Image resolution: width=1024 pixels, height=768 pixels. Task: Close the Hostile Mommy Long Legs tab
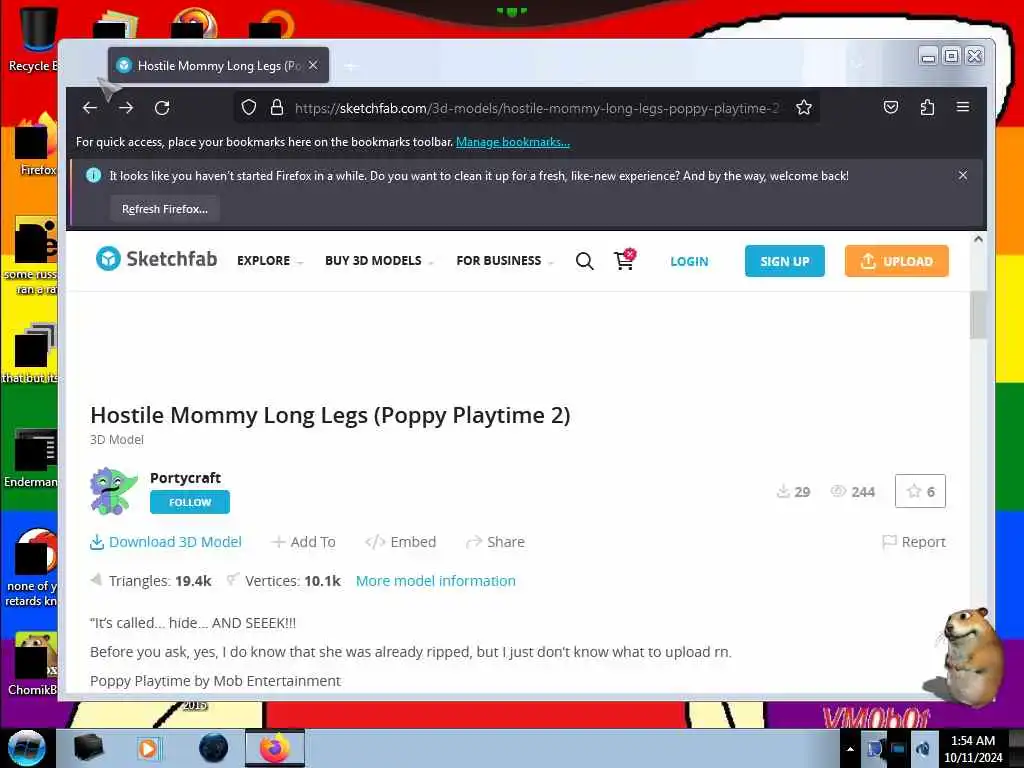[x=313, y=65]
